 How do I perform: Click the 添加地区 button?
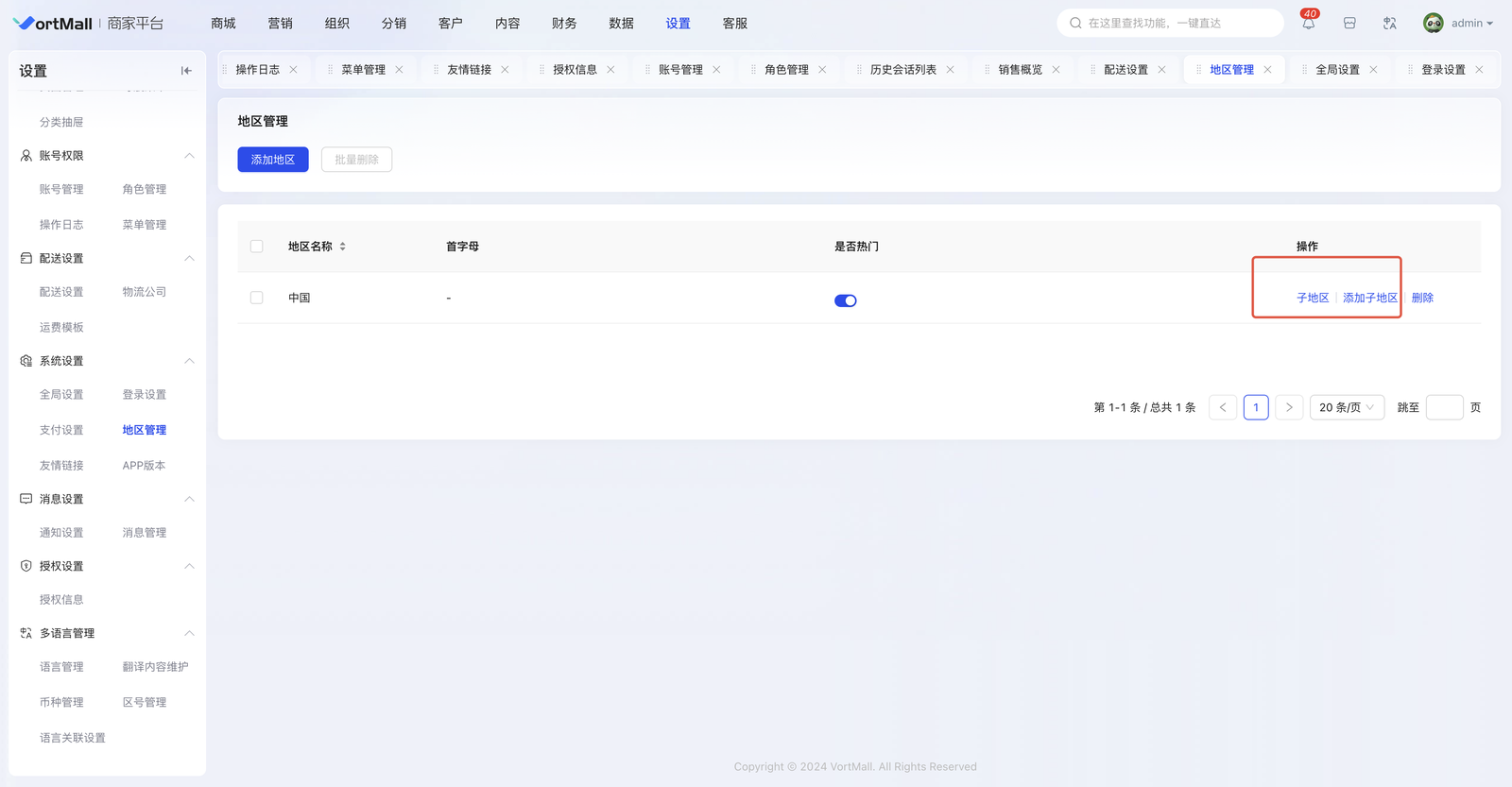273,160
